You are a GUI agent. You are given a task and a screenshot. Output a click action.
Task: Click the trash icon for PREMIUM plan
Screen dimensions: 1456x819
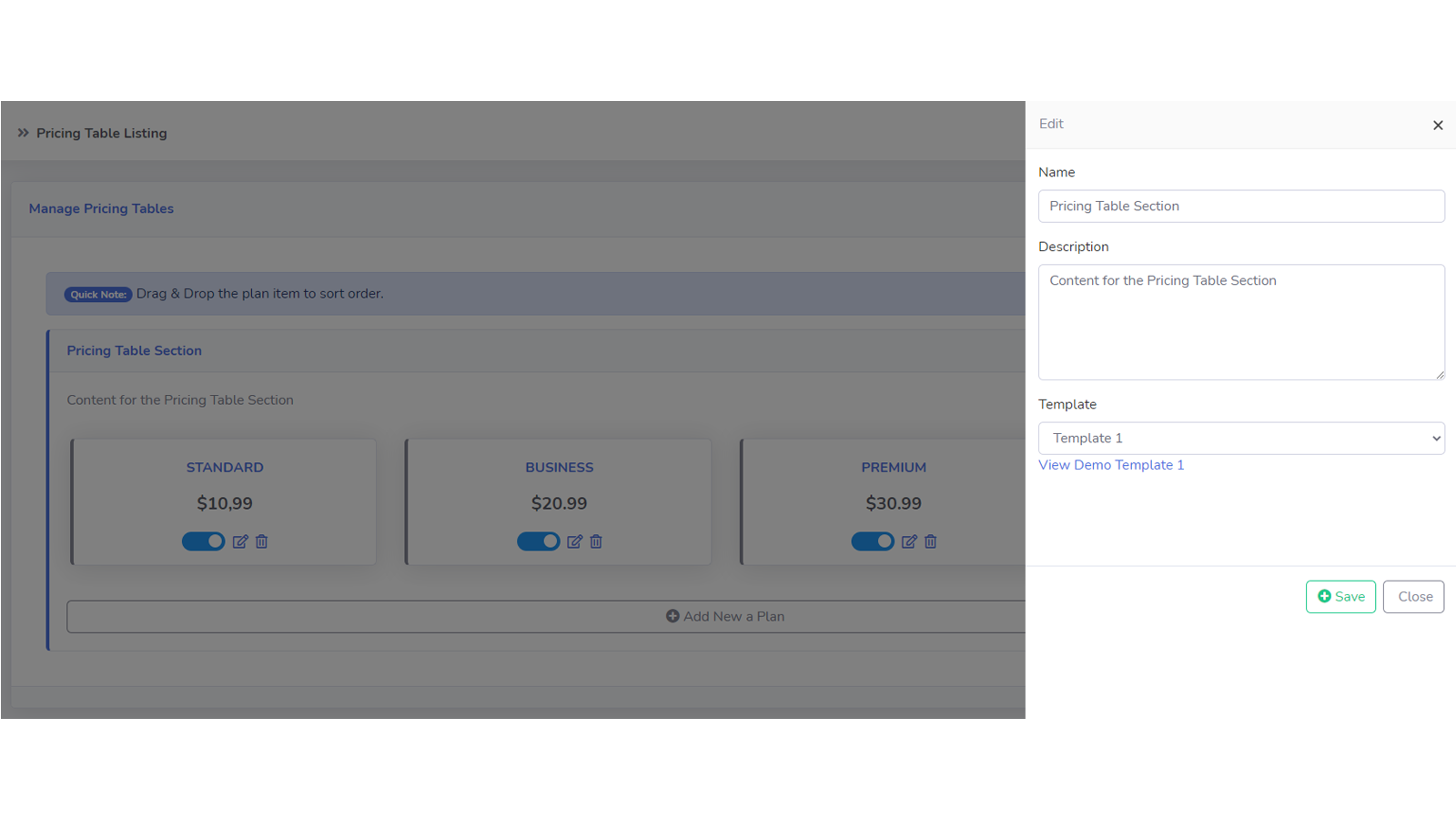(930, 541)
